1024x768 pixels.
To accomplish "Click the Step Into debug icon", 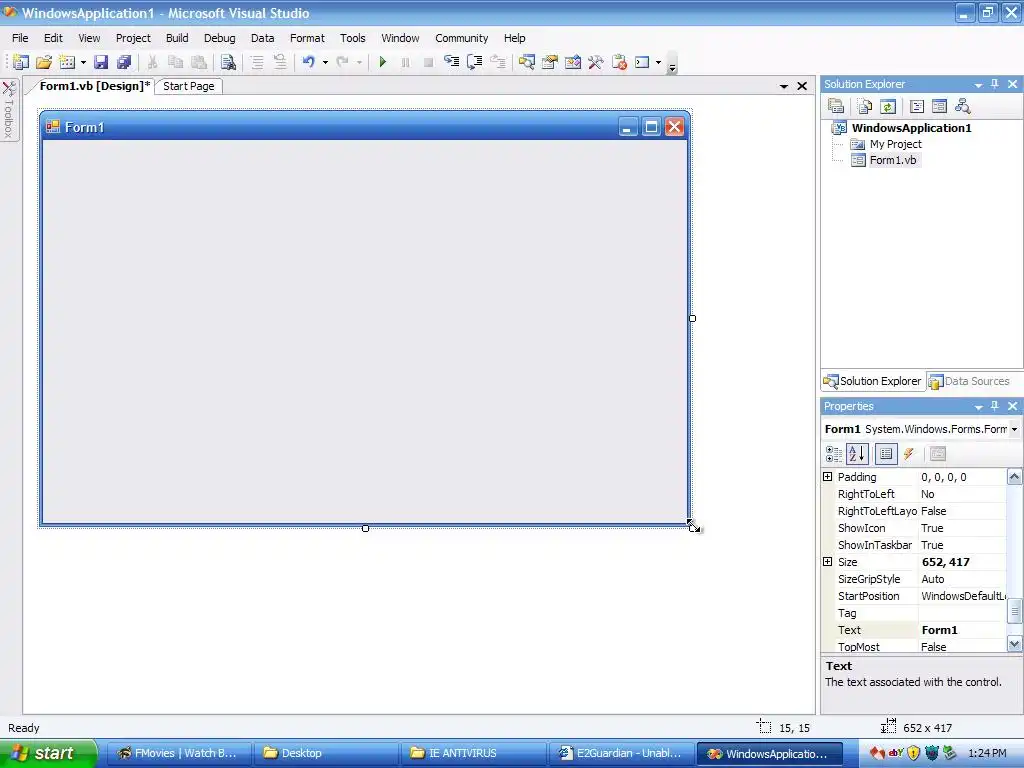I will click(451, 62).
